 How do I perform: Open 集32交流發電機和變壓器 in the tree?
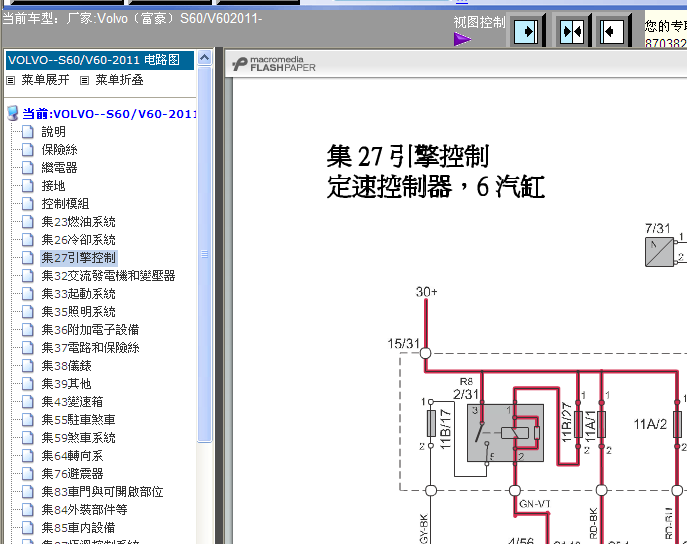[x=108, y=276]
